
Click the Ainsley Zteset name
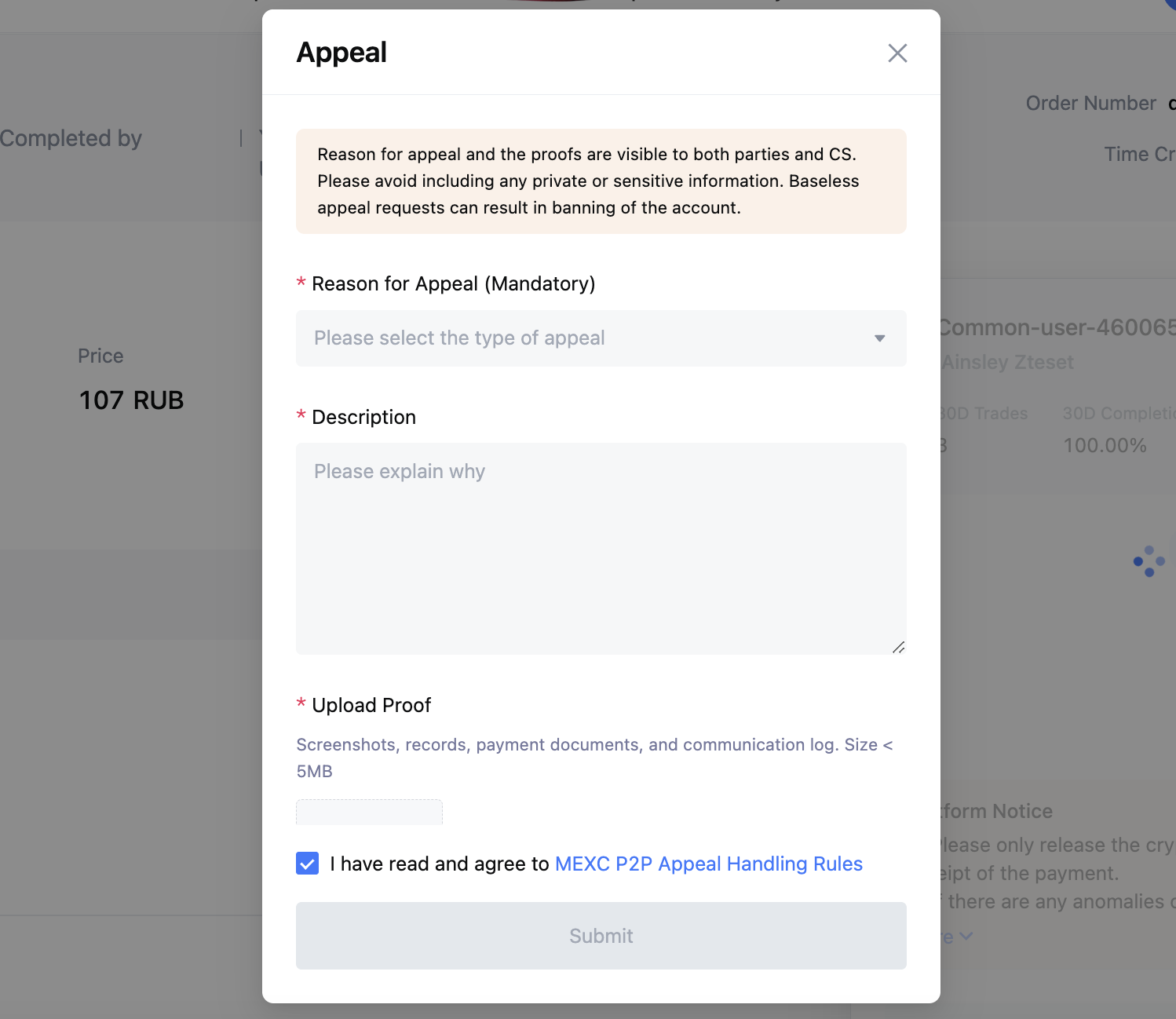click(1007, 362)
